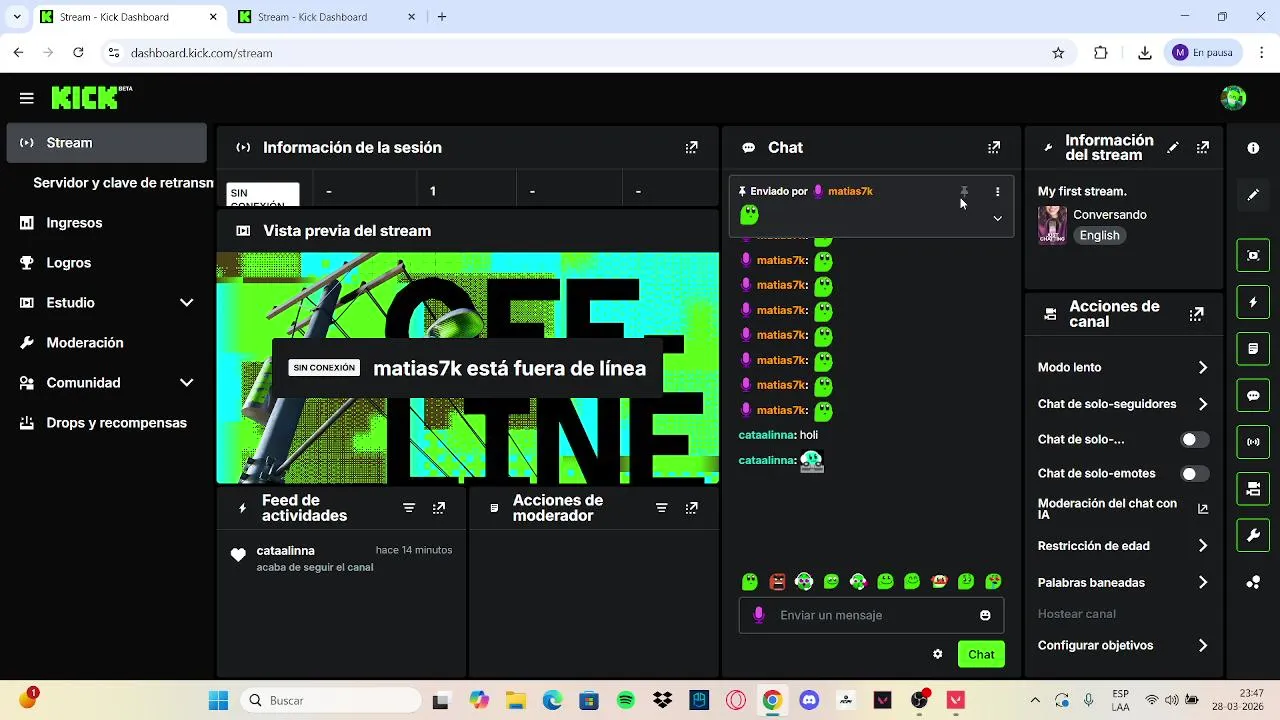Expand the pinned message with chevron
Screen dimensions: 1280x720
click(997, 218)
